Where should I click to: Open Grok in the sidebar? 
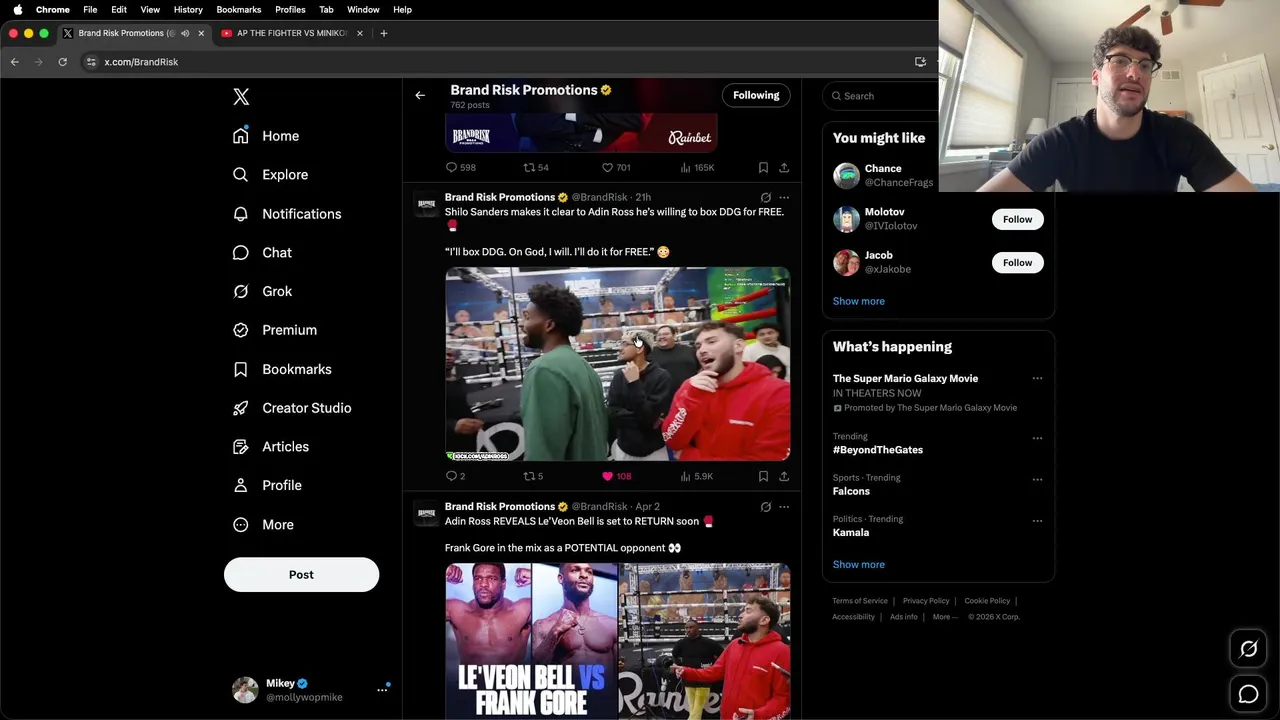tap(262, 292)
